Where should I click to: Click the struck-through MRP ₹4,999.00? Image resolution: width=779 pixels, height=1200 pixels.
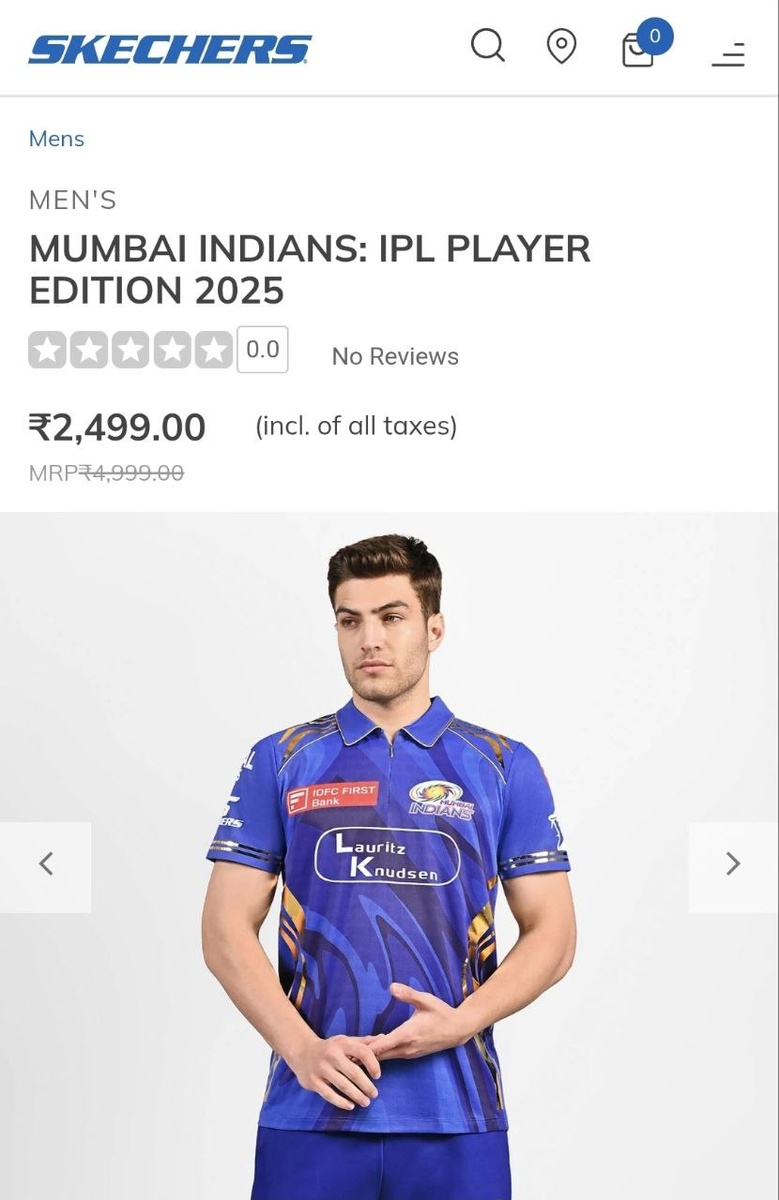coord(106,473)
